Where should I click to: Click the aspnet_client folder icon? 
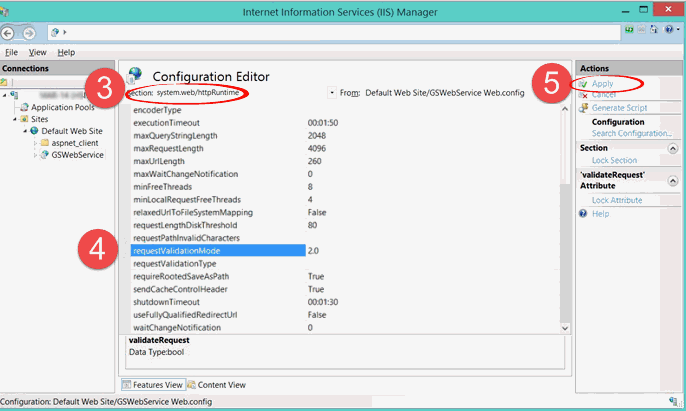[x=44, y=143]
